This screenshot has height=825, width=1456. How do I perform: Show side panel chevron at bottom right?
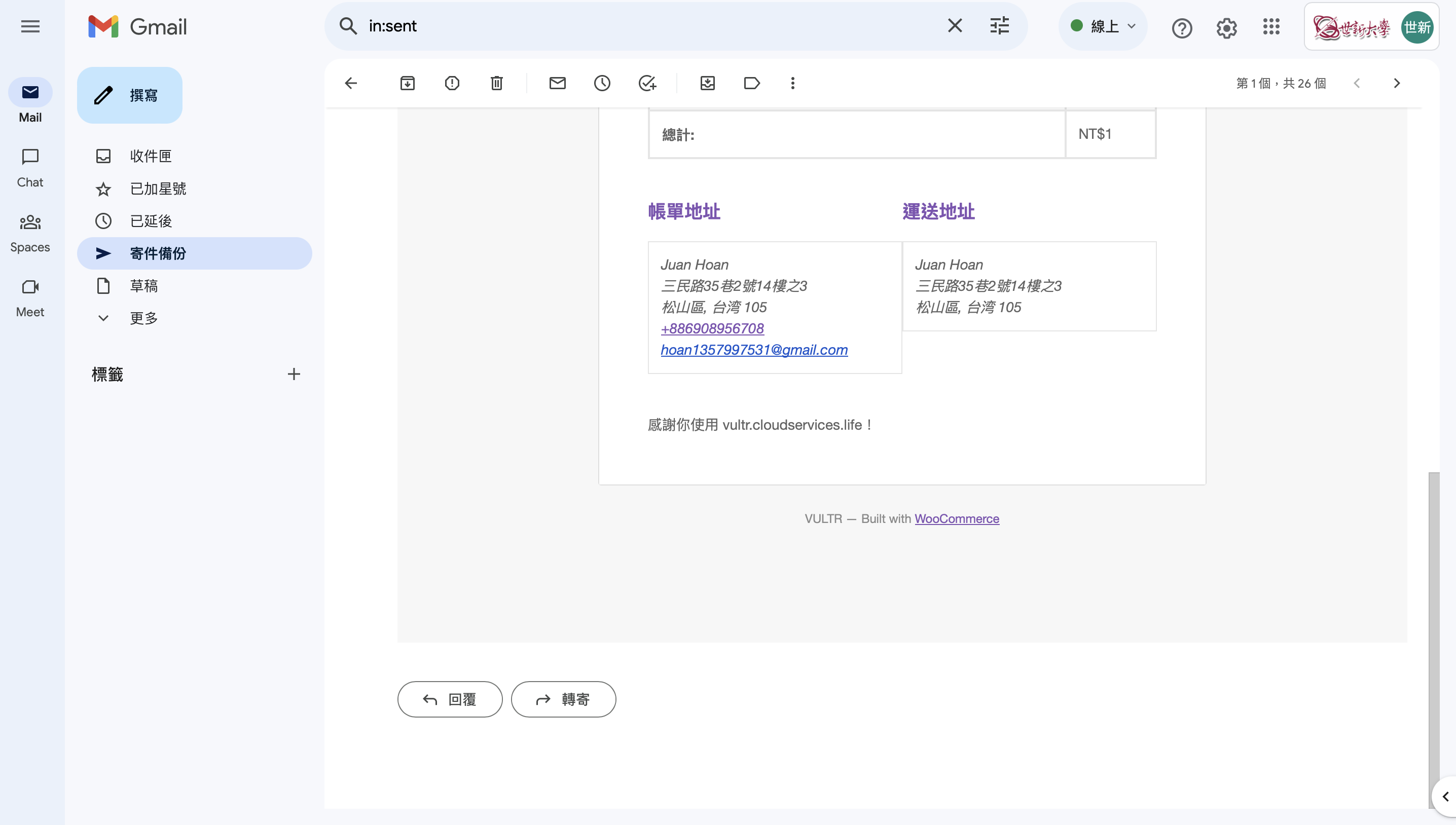pos(1445,796)
